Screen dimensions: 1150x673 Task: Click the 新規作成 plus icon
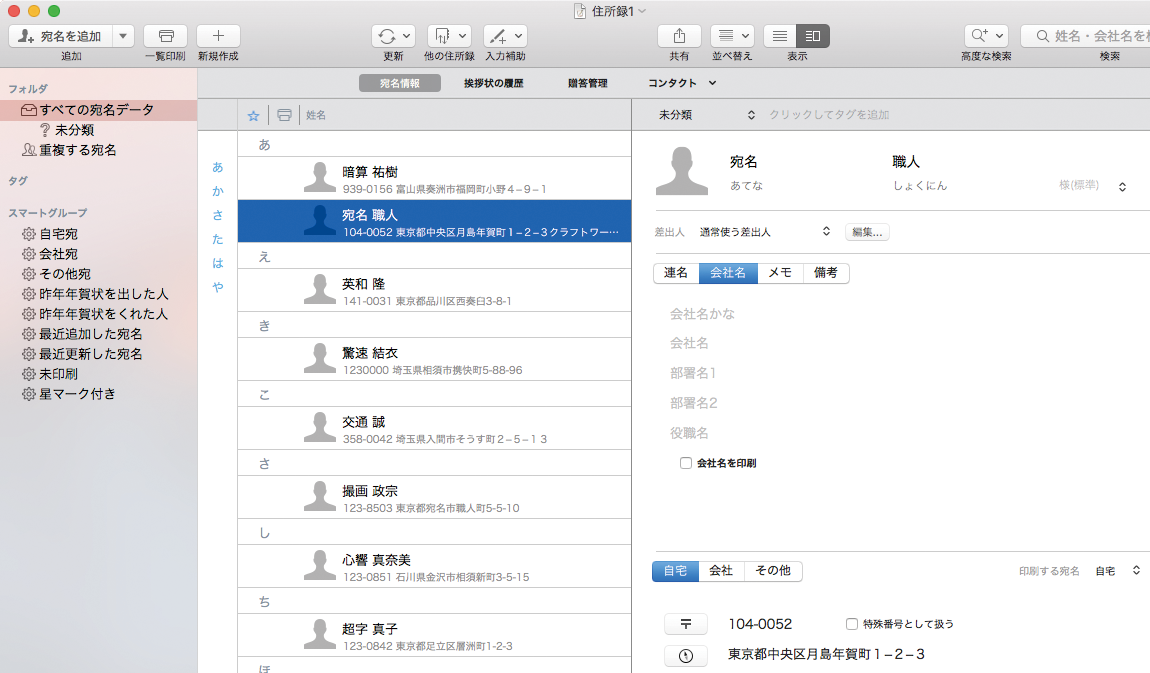pyautogui.click(x=218, y=36)
